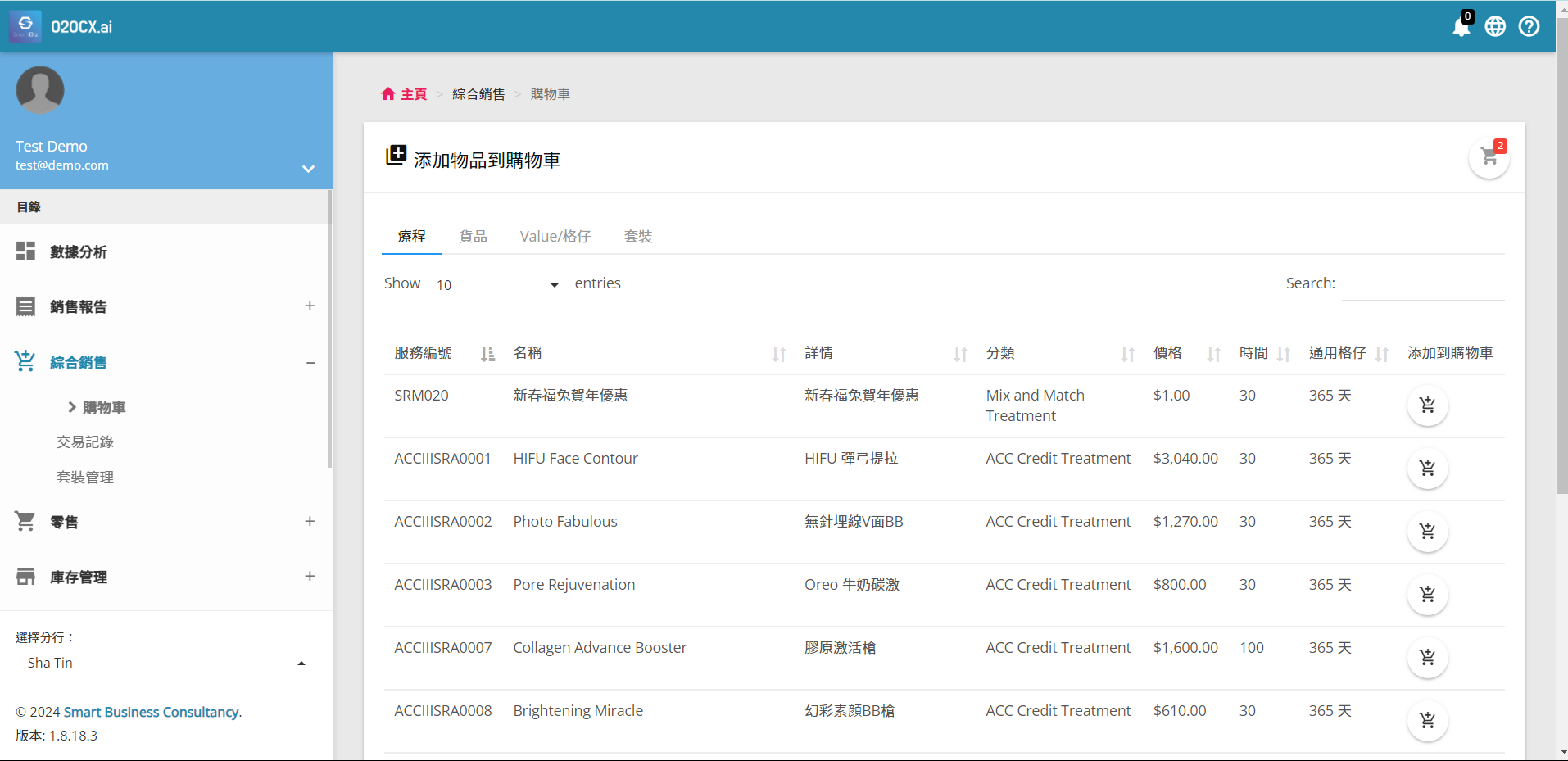Image resolution: width=1568 pixels, height=761 pixels.
Task: Go to 主頁 in the breadcrumb
Action: point(412,93)
